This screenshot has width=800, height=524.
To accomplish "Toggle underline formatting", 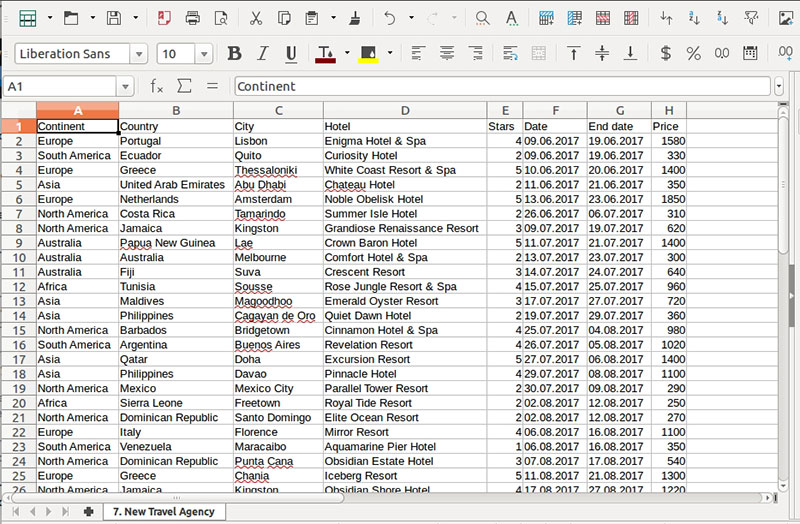I will pos(291,54).
